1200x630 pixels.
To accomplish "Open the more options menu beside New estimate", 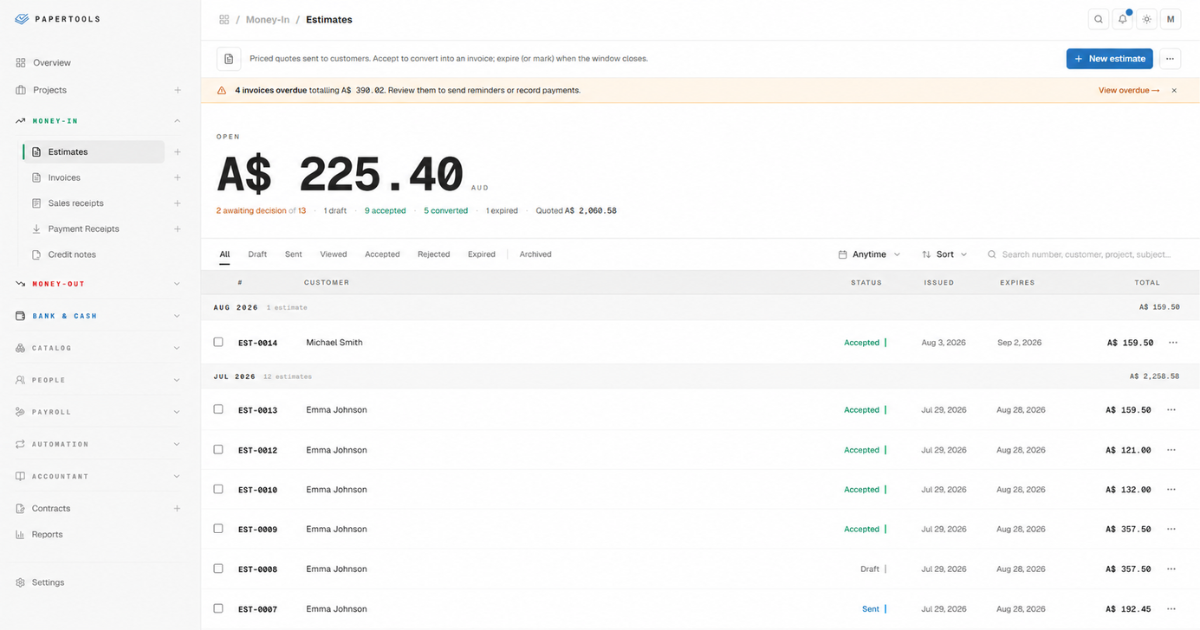I will pyautogui.click(x=1171, y=59).
